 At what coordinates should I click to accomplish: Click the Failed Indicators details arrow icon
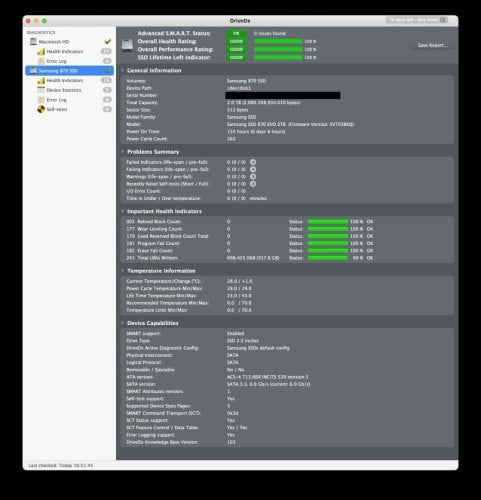[253, 162]
